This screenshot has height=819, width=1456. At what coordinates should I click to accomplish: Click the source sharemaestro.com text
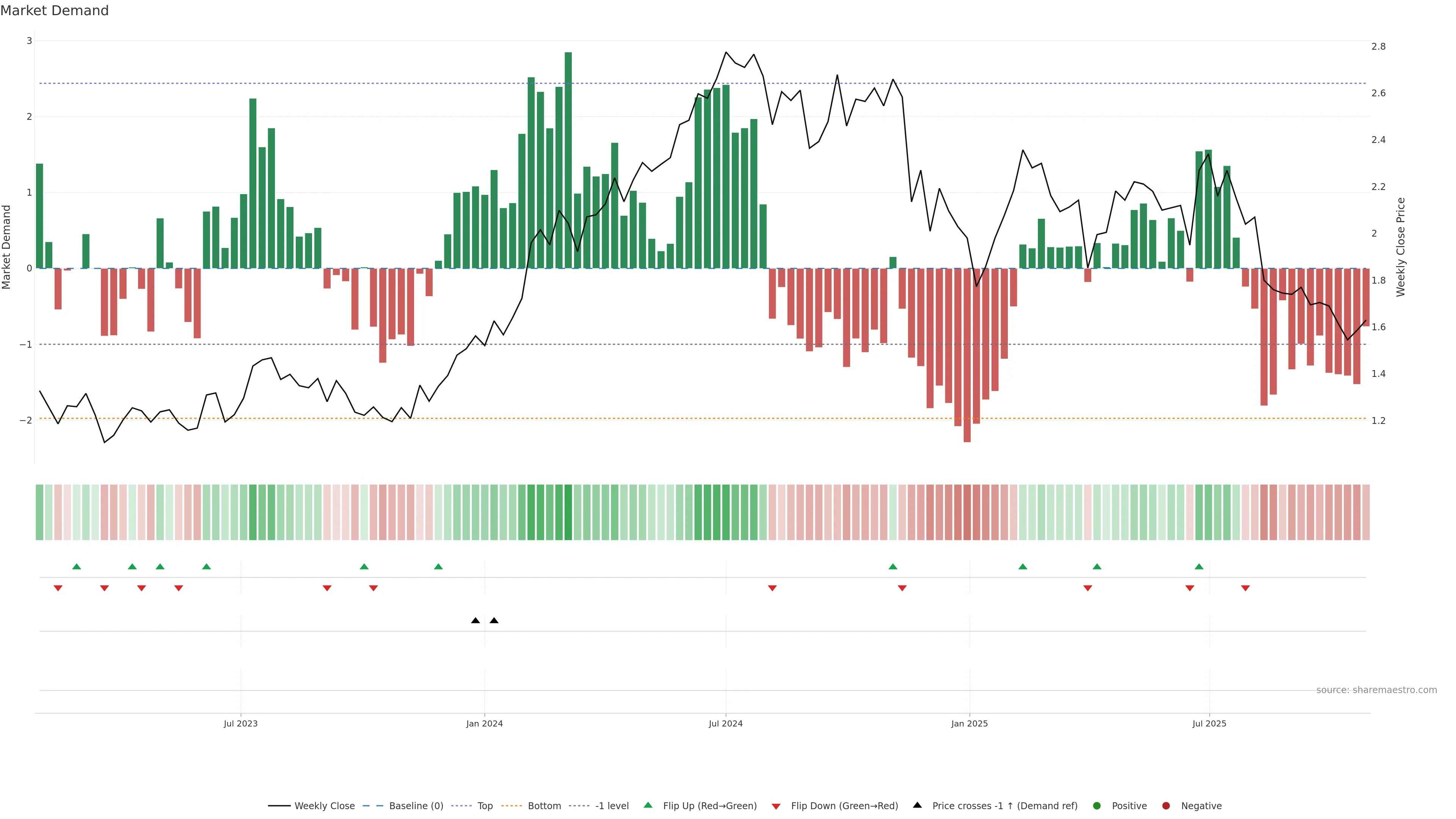[x=1376, y=690]
